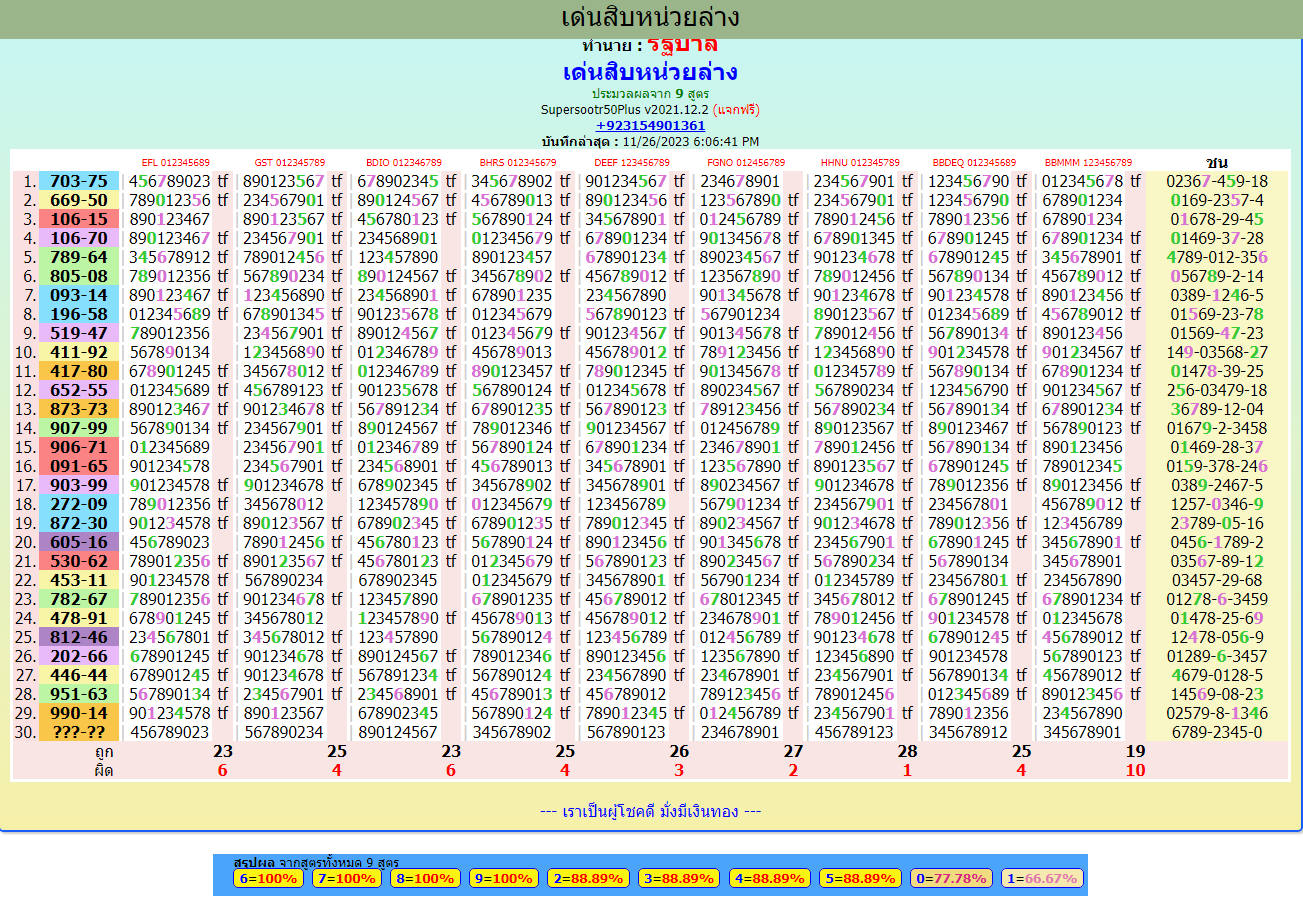Click the BBMMM 123456789 column header
This screenshot has height=905, width=1303.
[1088, 162]
